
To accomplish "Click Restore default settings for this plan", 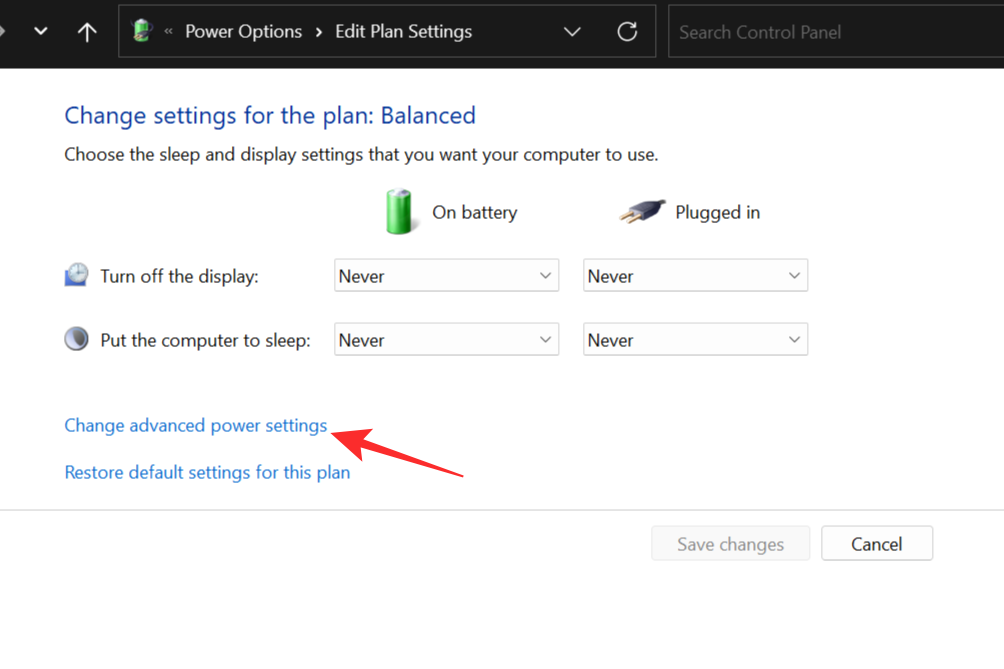I will 207,472.
